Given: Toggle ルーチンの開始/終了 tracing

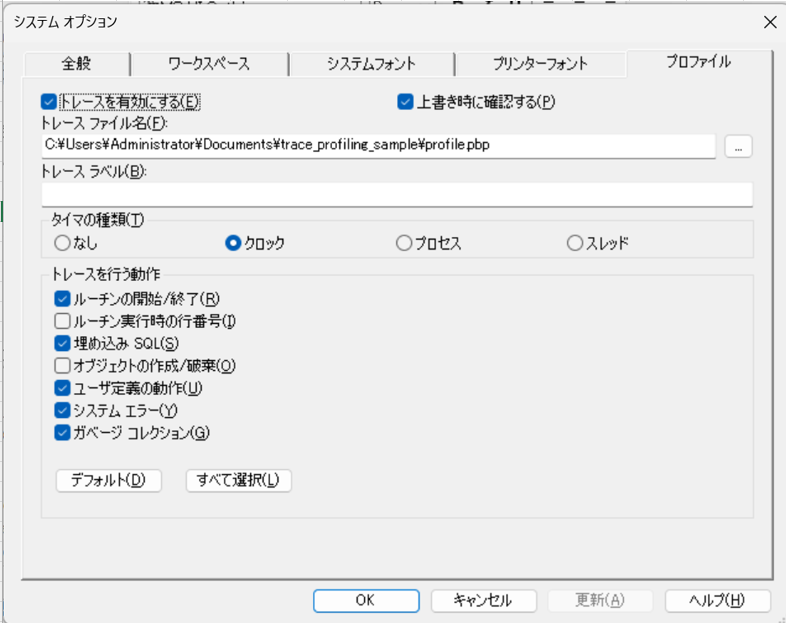Looking at the screenshot, I should coord(62,298).
